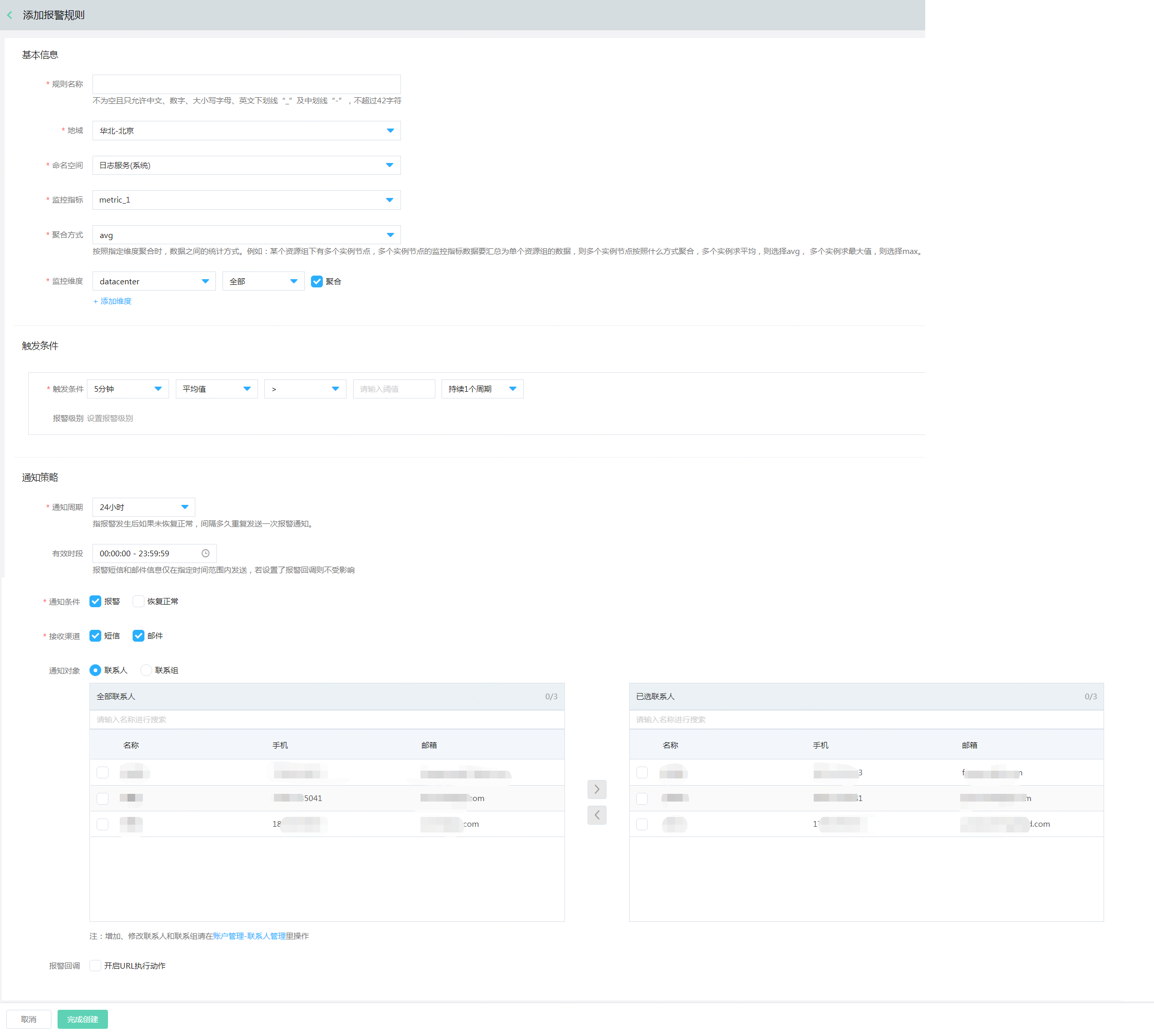
Task: Click the left arrow to remove contacts
Action: (596, 815)
